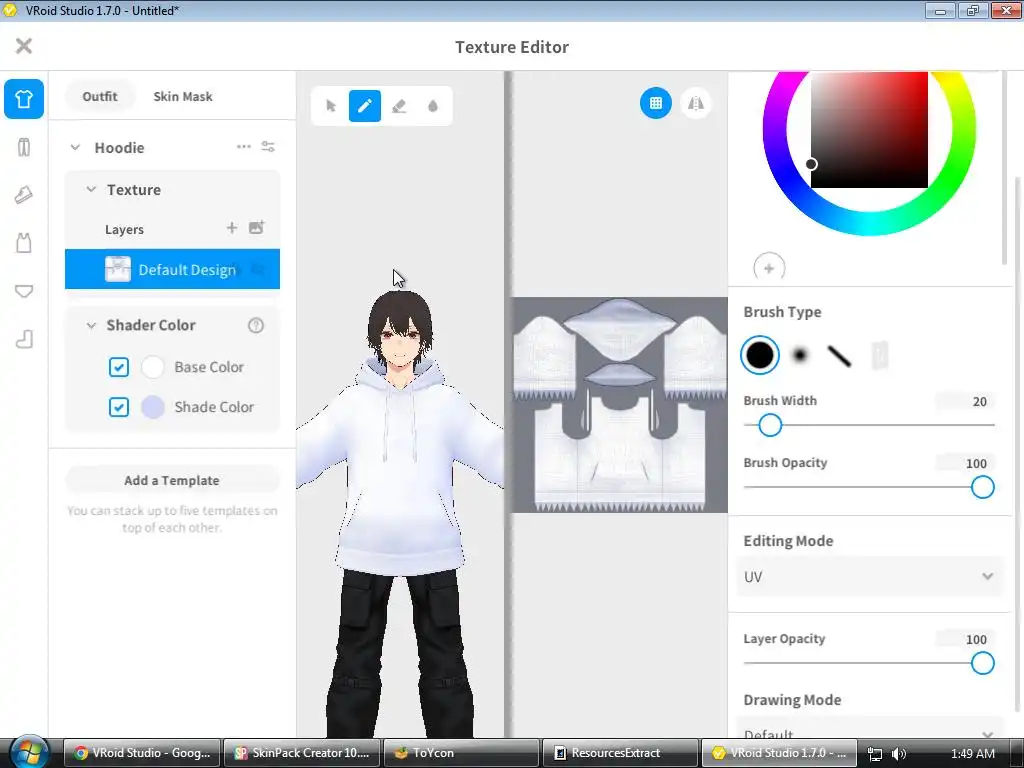Select the underwear bottoms category icon
The width and height of the screenshot is (1024, 768).
point(24,291)
